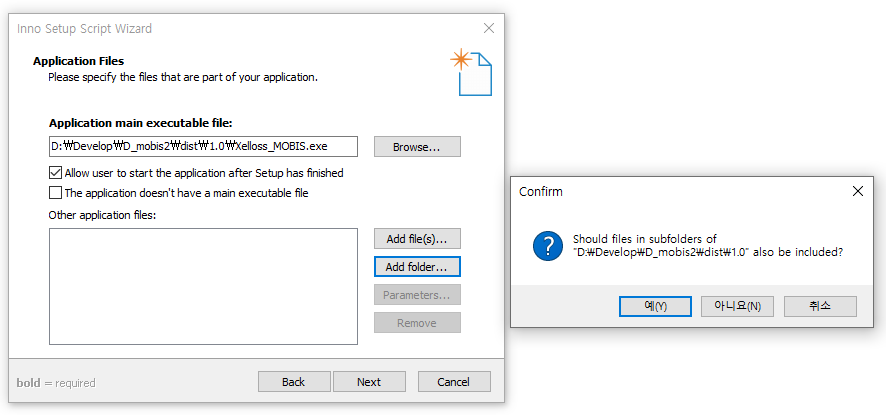This screenshot has height=415, width=886.
Task: Click the Confirm dialog title bar
Action: (x=678, y=192)
